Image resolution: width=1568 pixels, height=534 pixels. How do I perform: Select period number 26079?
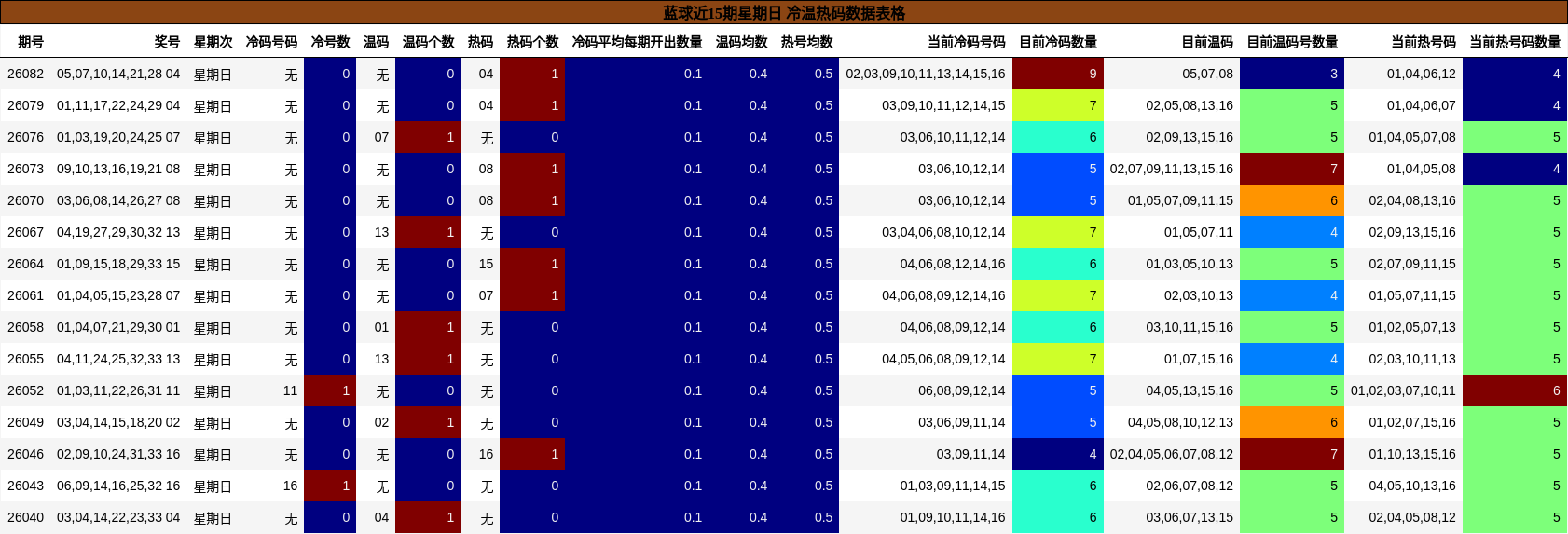[25, 105]
